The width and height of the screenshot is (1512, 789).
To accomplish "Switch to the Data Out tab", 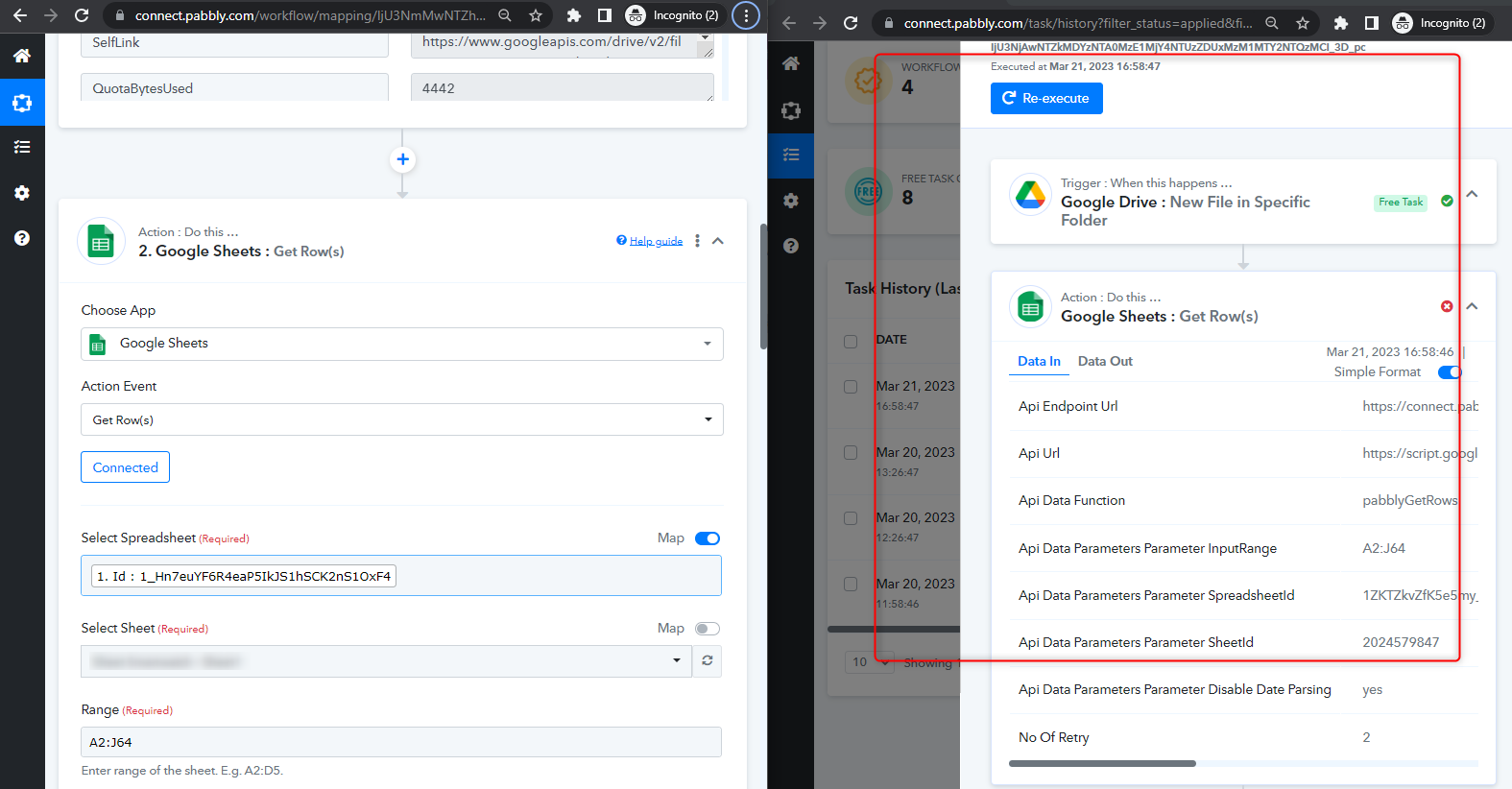I will coord(1105,361).
